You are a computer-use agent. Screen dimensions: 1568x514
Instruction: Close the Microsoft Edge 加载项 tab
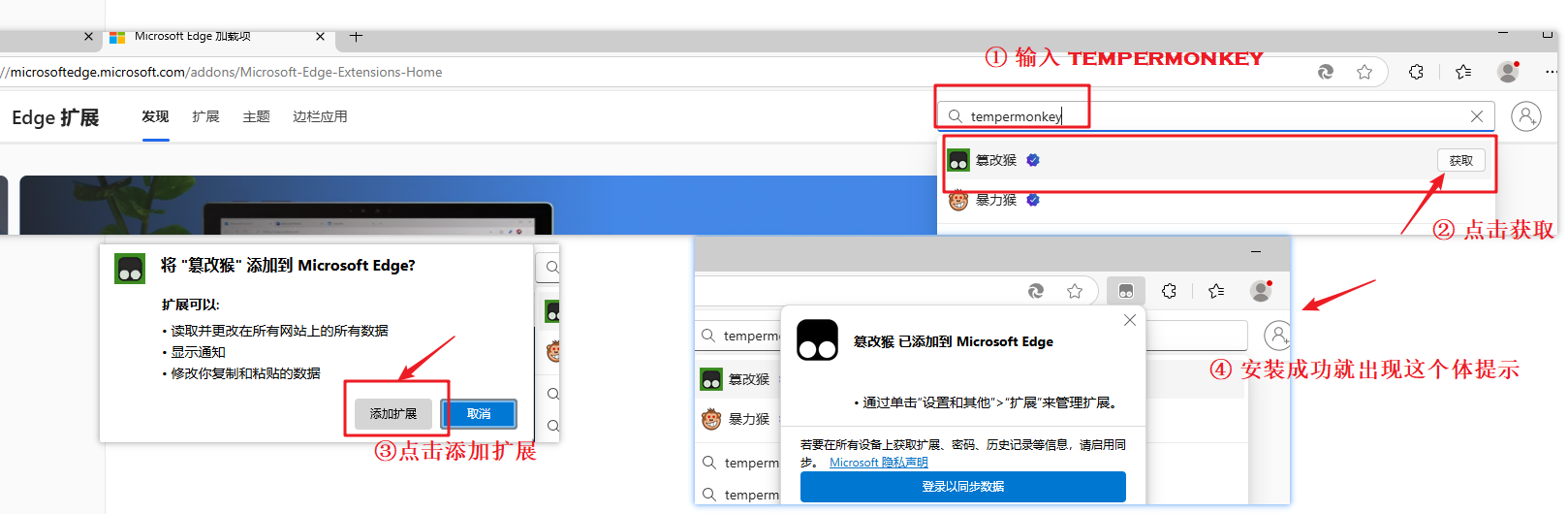(320, 36)
